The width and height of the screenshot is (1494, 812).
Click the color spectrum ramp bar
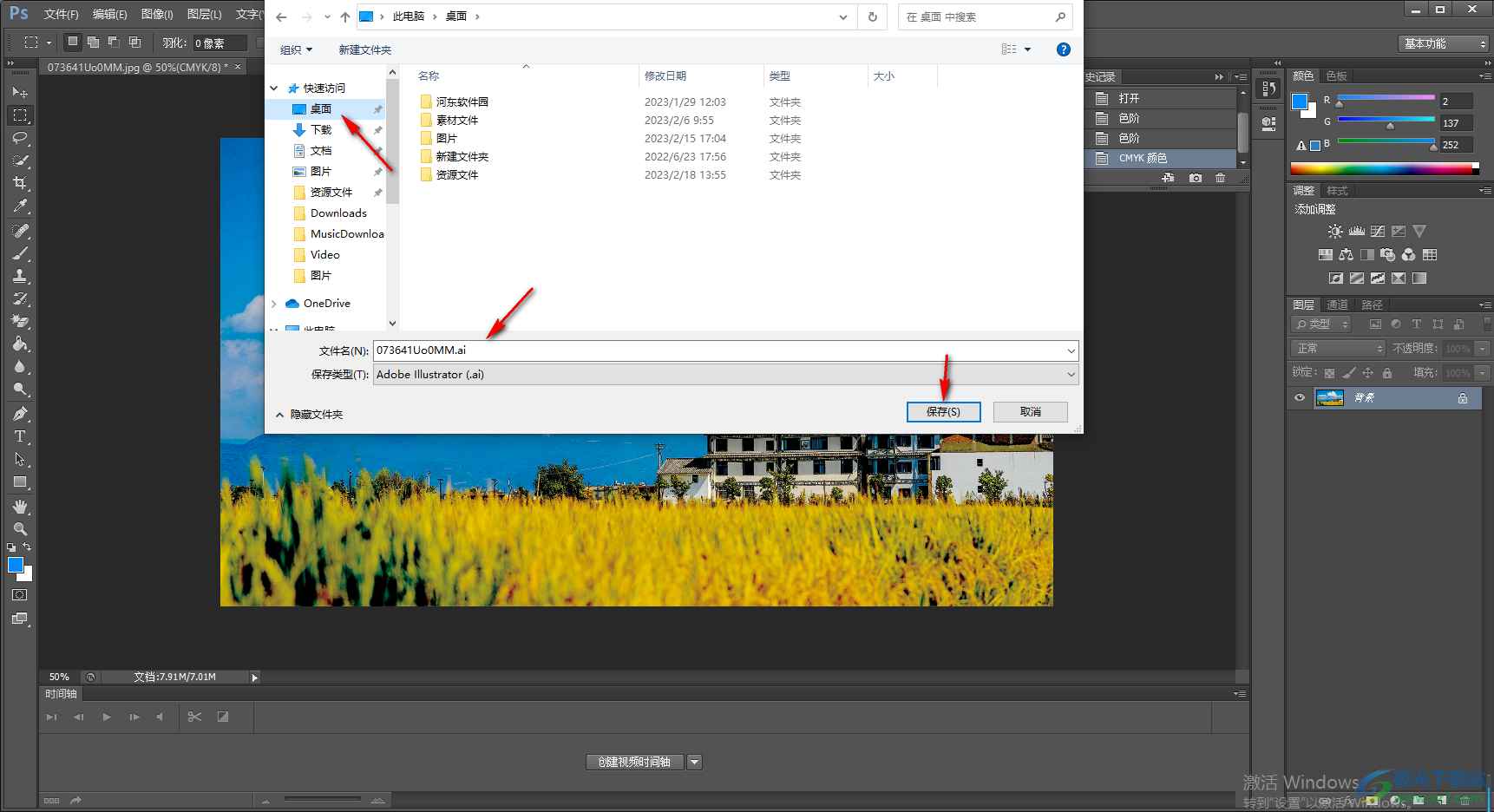1385,168
